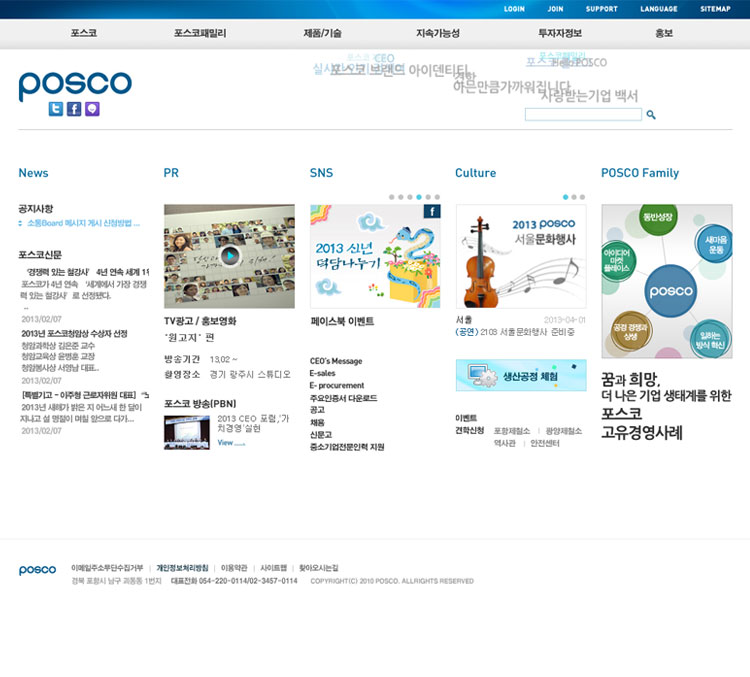Open the 2013 POSCO 서울문화행사 banner
This screenshot has width=750, height=677.
tap(521, 256)
